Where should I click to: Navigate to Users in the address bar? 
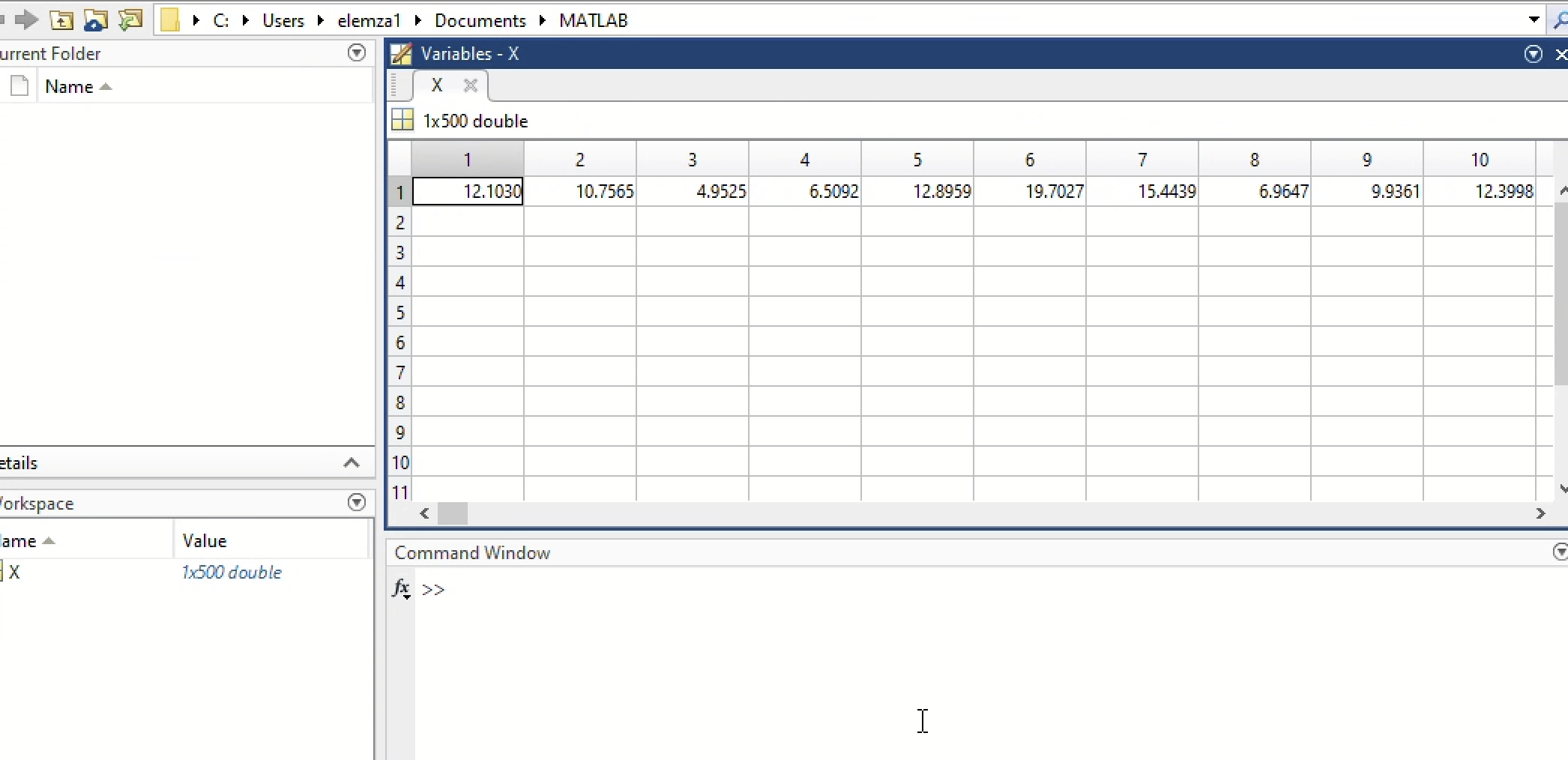(283, 20)
